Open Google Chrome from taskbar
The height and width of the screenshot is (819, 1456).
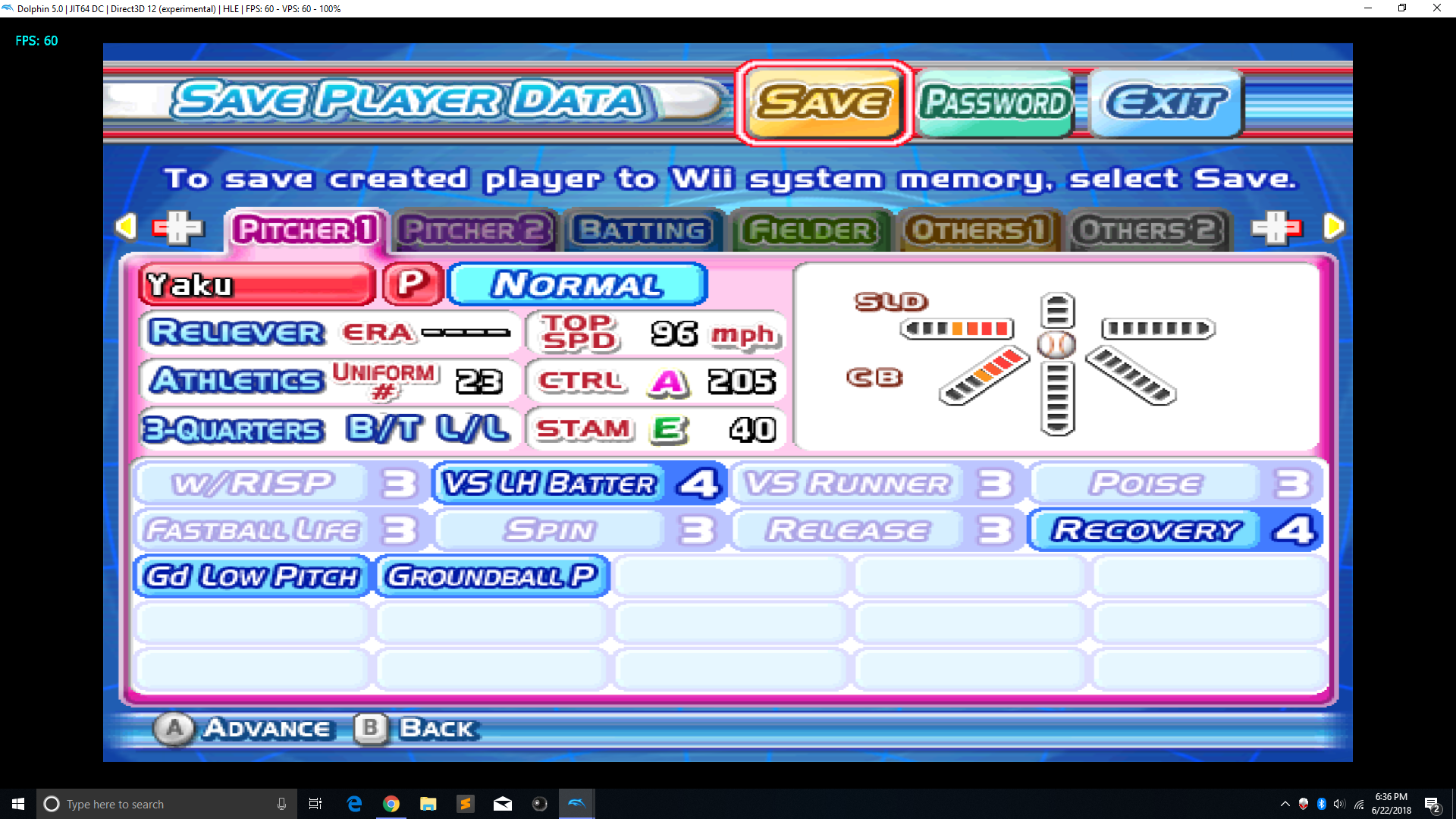click(391, 804)
